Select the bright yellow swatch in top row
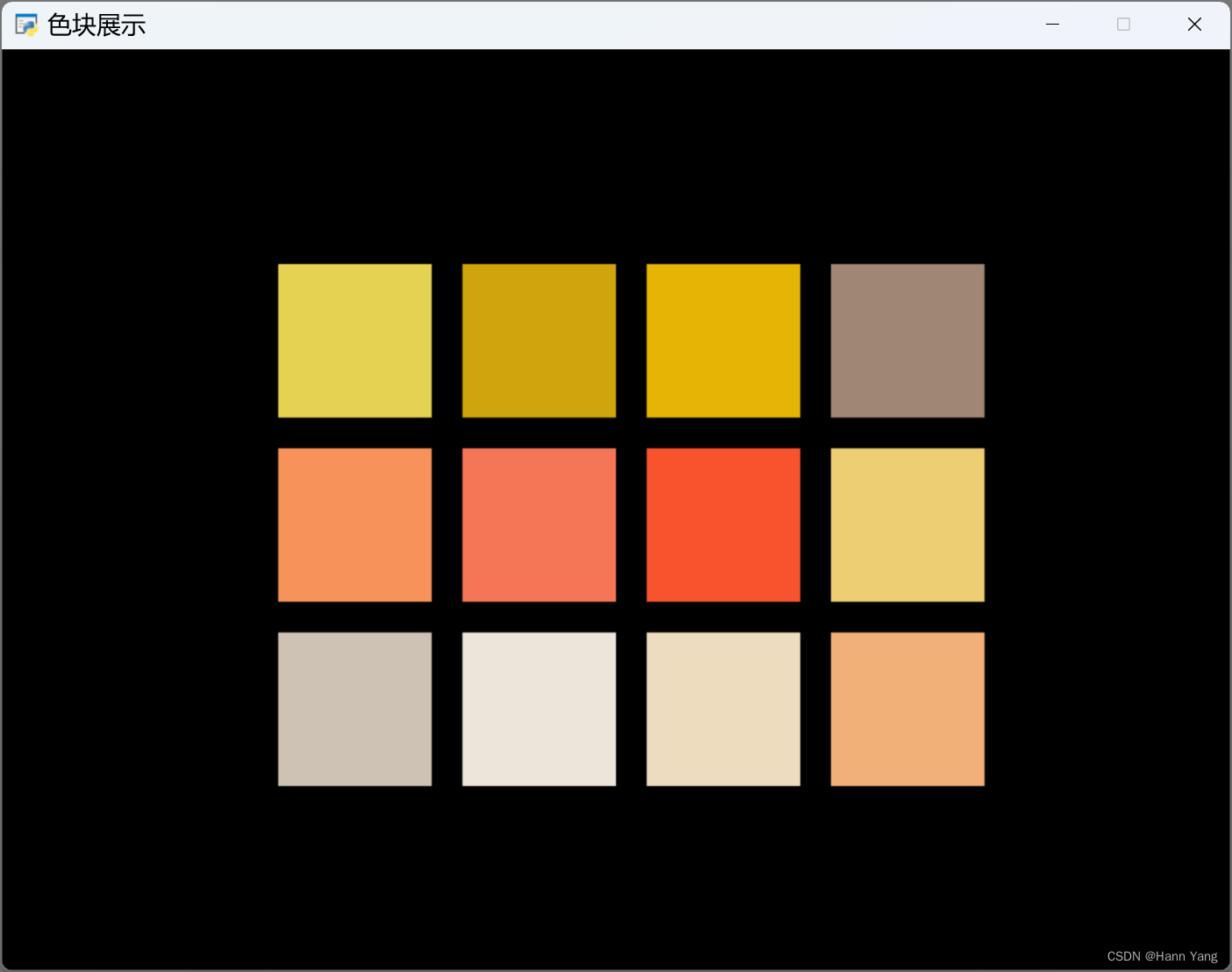The width and height of the screenshot is (1232, 972). click(x=355, y=340)
